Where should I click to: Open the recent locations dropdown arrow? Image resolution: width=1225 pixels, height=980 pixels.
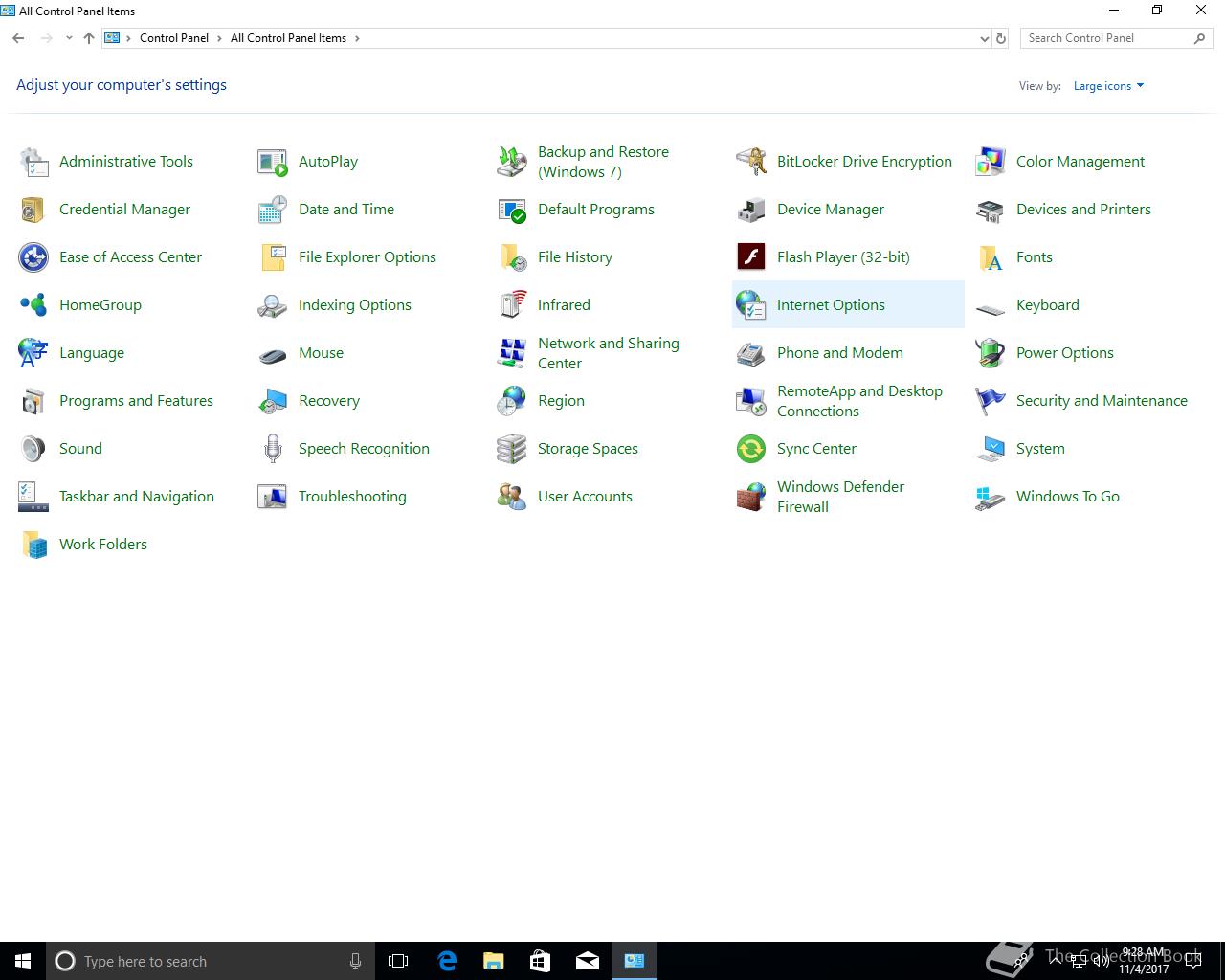[x=69, y=38]
